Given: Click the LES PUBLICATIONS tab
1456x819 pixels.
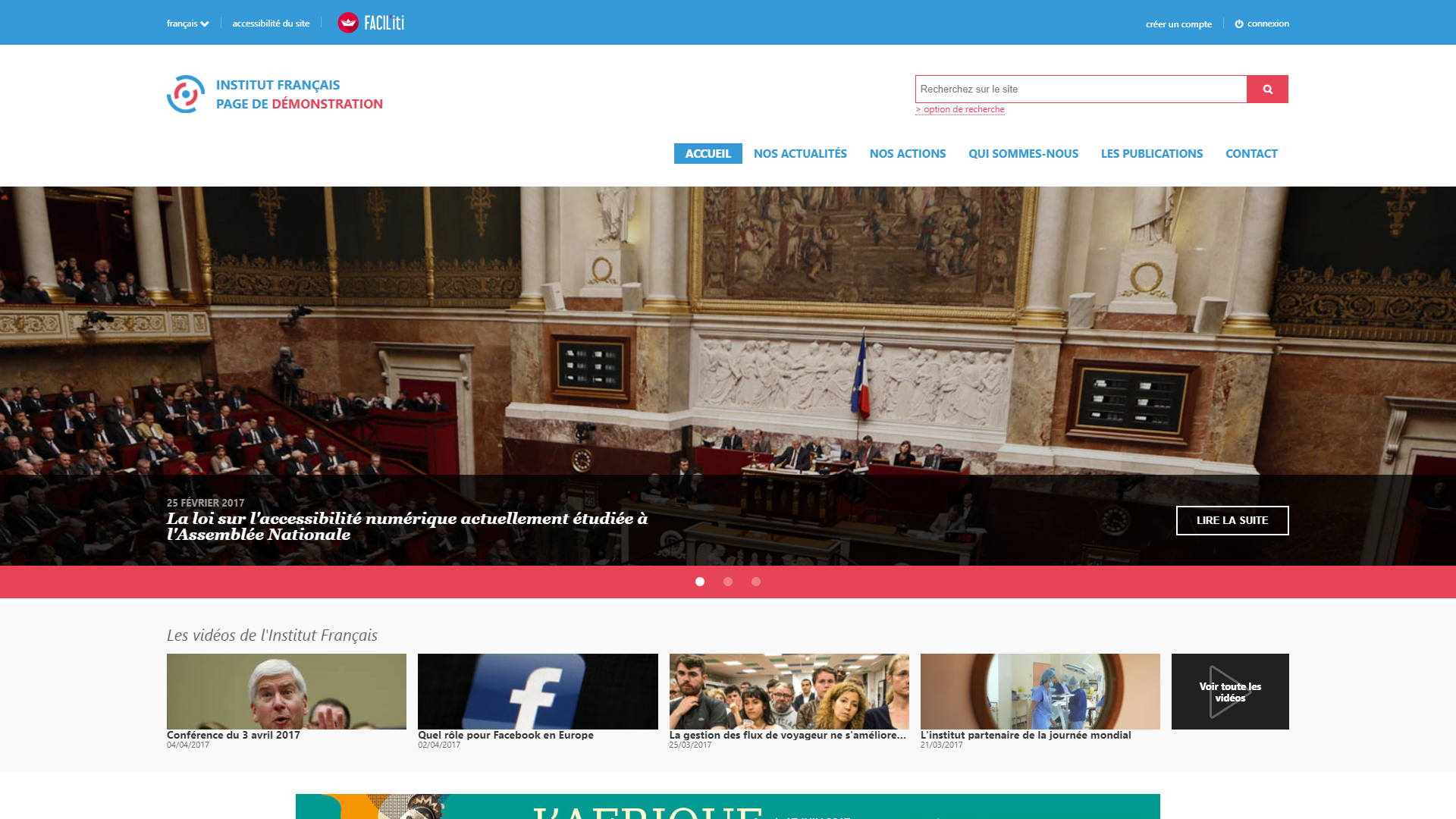Looking at the screenshot, I should (x=1151, y=153).
